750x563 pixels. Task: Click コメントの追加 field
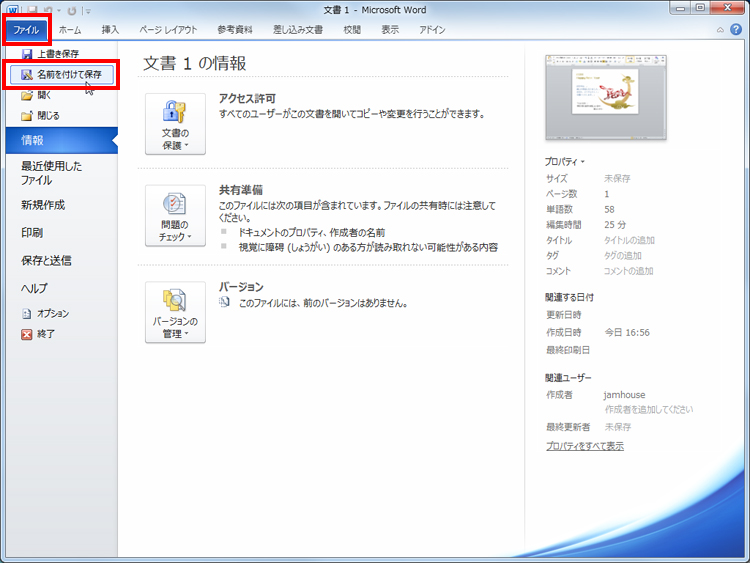click(x=628, y=271)
